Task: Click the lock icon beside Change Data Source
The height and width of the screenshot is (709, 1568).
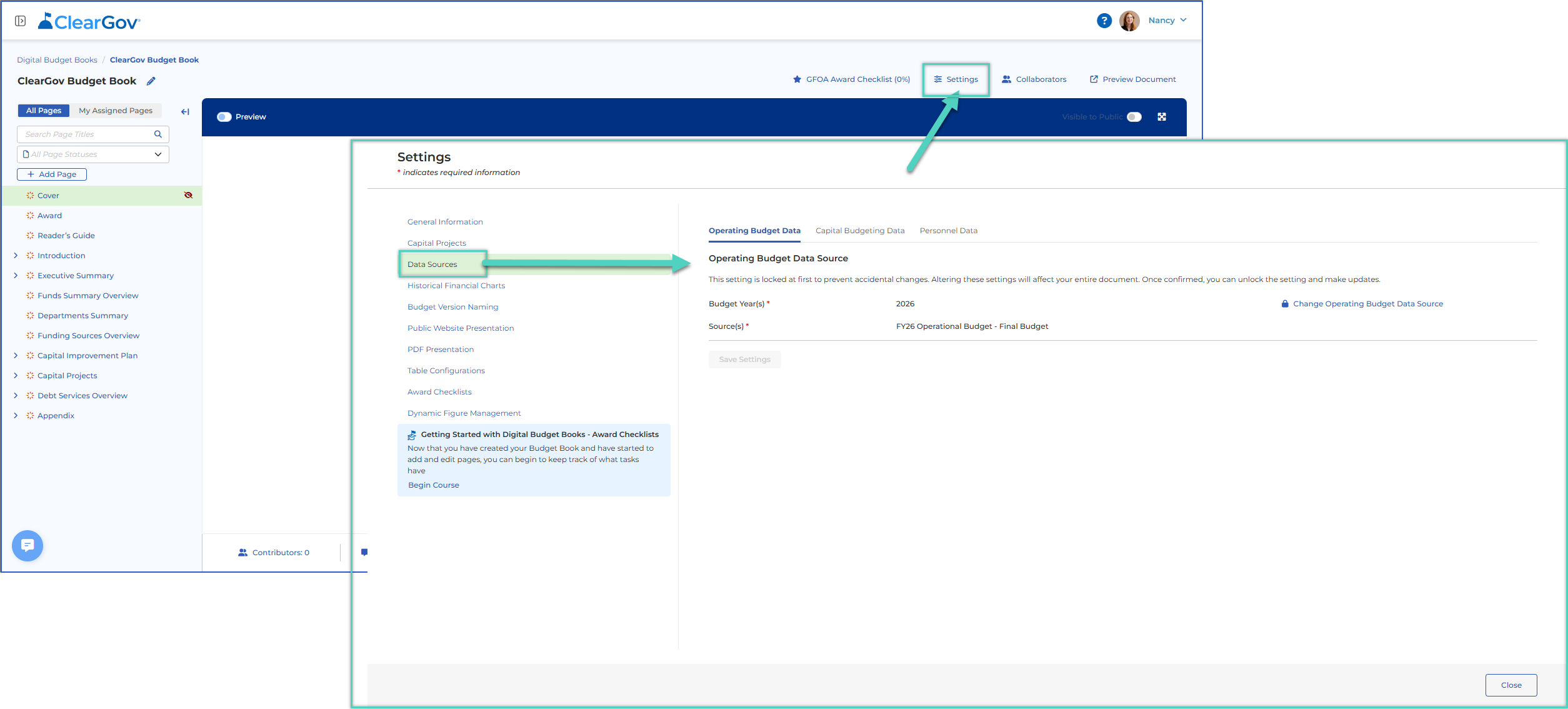Action: 1285,304
